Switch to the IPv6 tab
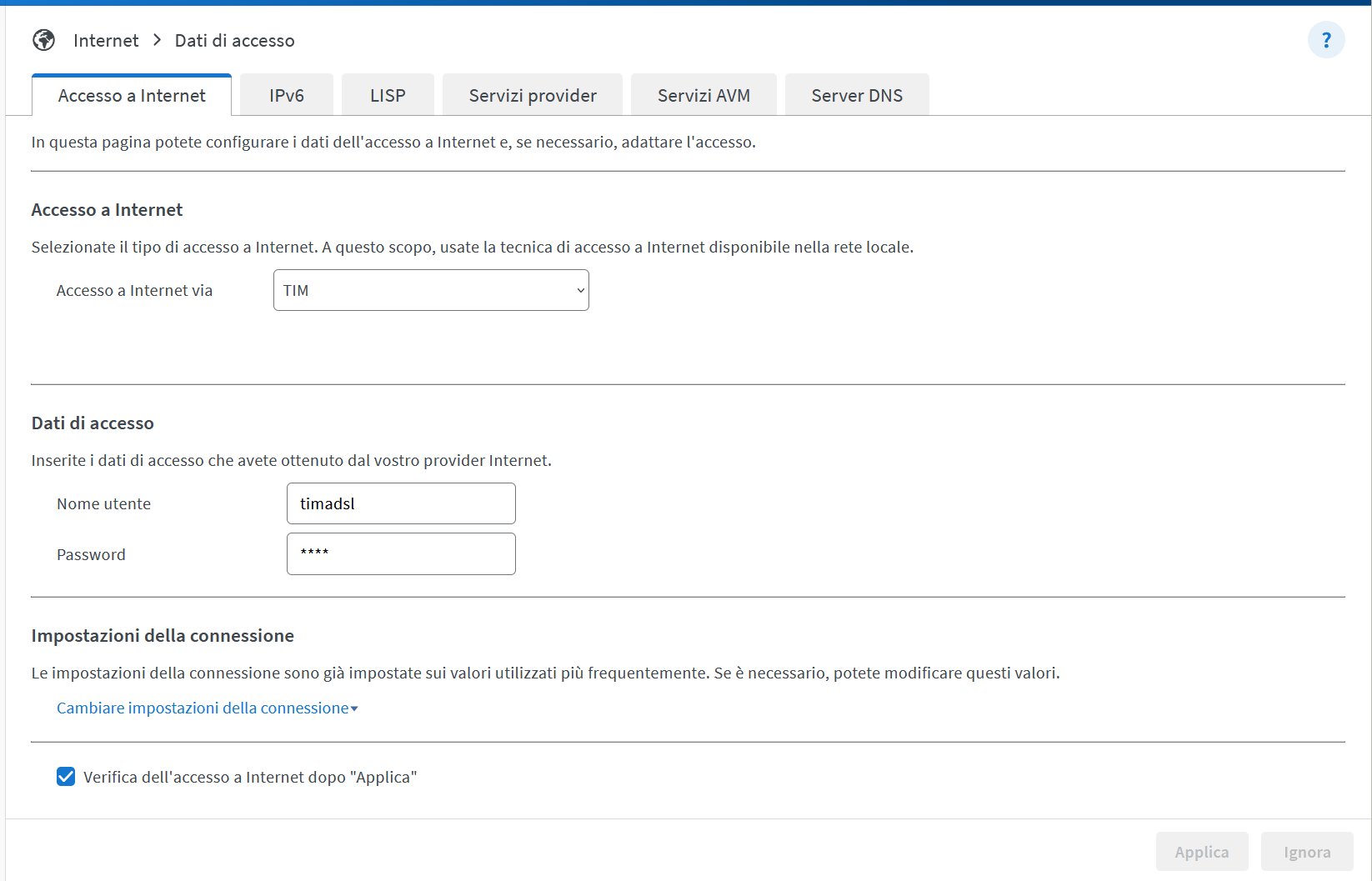1372x881 pixels. pos(287,96)
